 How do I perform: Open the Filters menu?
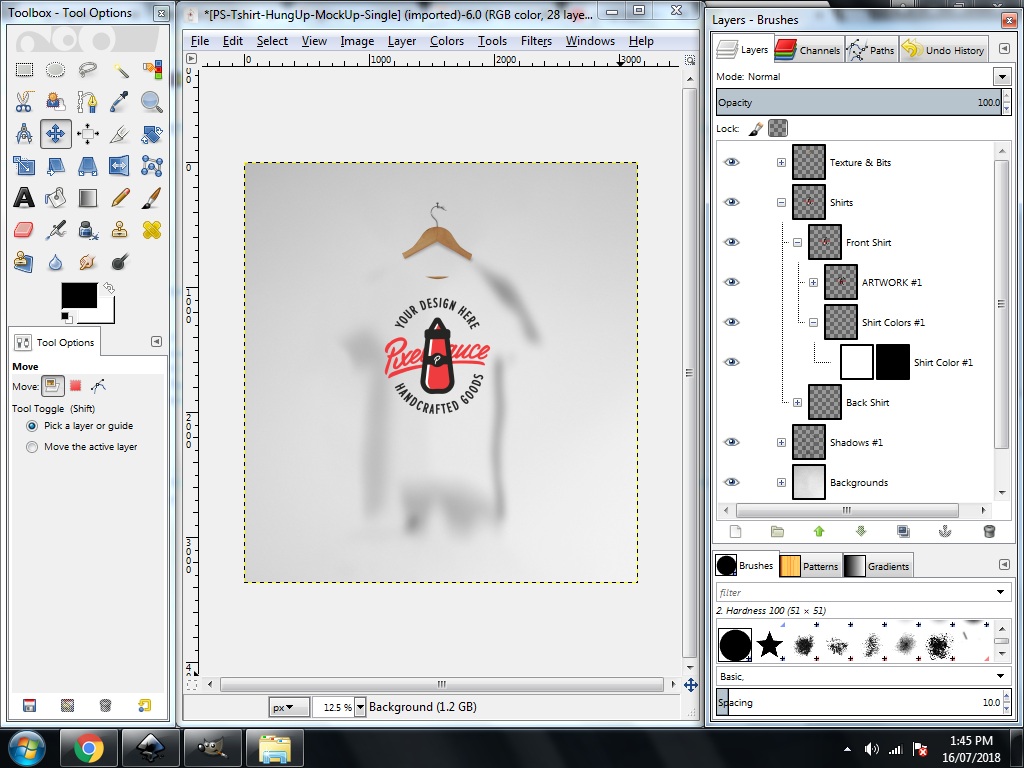pyautogui.click(x=536, y=41)
